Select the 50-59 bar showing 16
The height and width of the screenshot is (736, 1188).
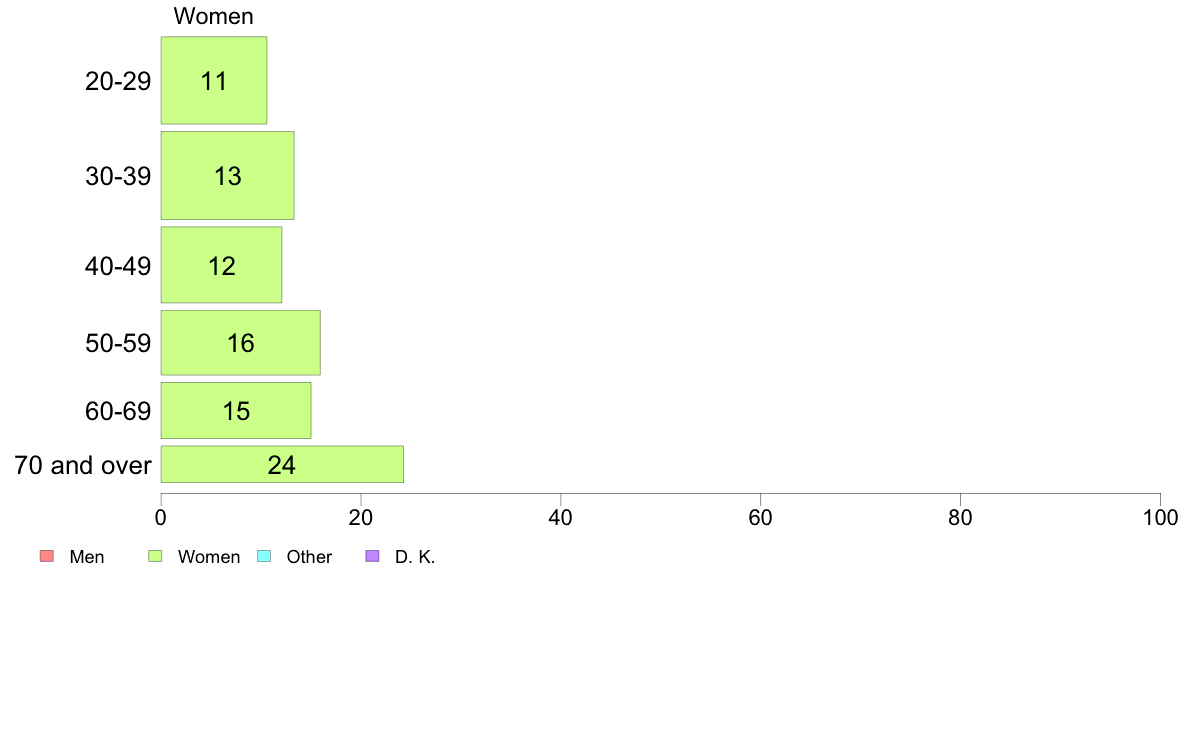coord(240,343)
